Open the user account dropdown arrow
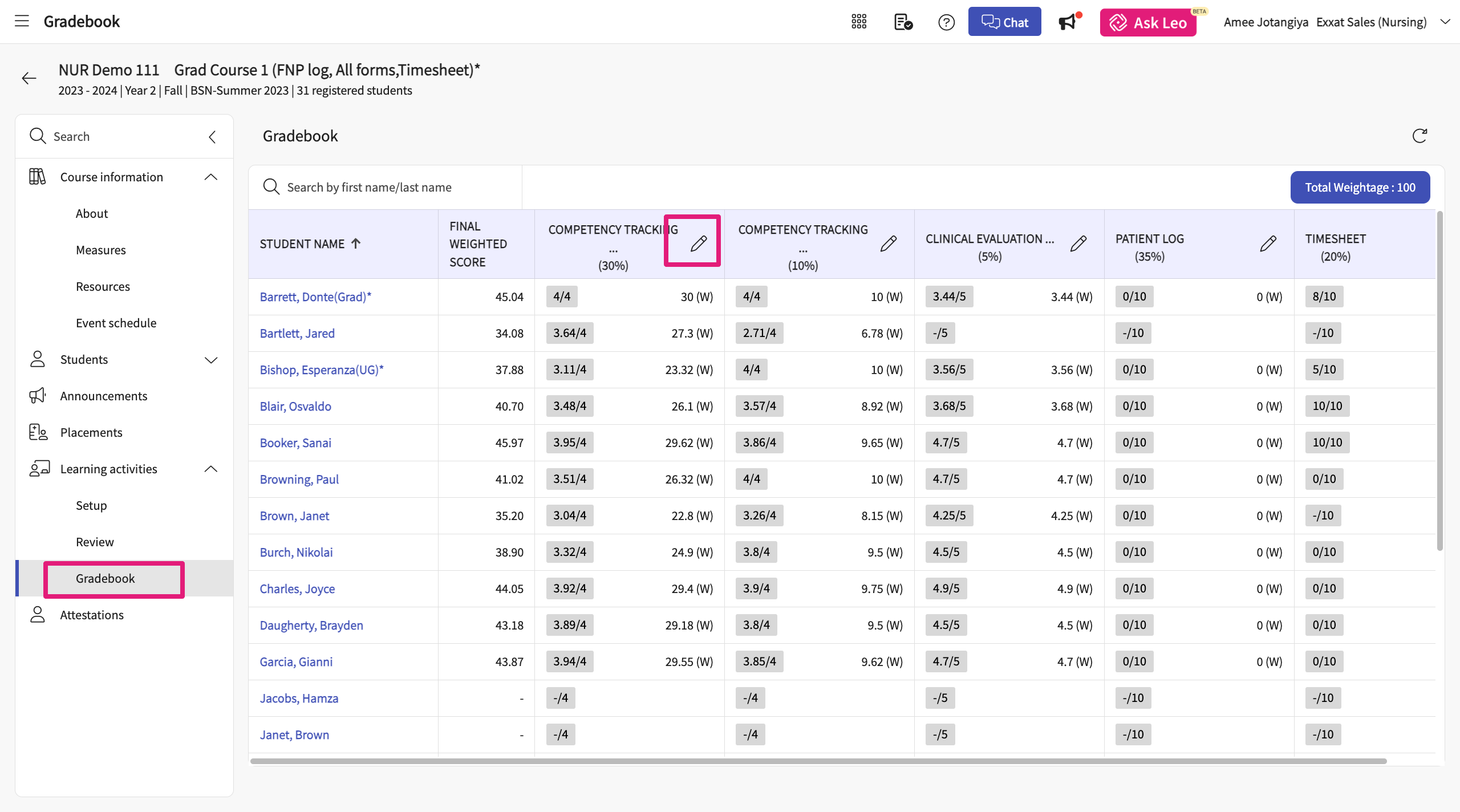This screenshot has width=1460, height=812. click(x=1445, y=22)
